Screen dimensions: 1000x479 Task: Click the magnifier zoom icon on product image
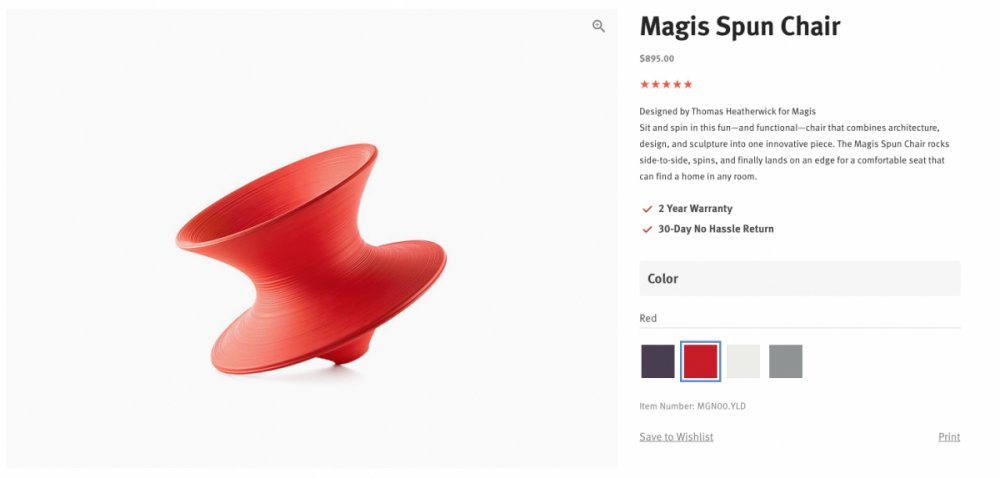pyautogui.click(x=598, y=27)
